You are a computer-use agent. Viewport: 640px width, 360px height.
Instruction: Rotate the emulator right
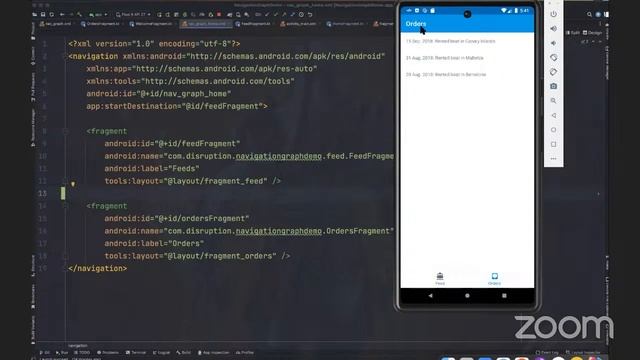pos(553,72)
